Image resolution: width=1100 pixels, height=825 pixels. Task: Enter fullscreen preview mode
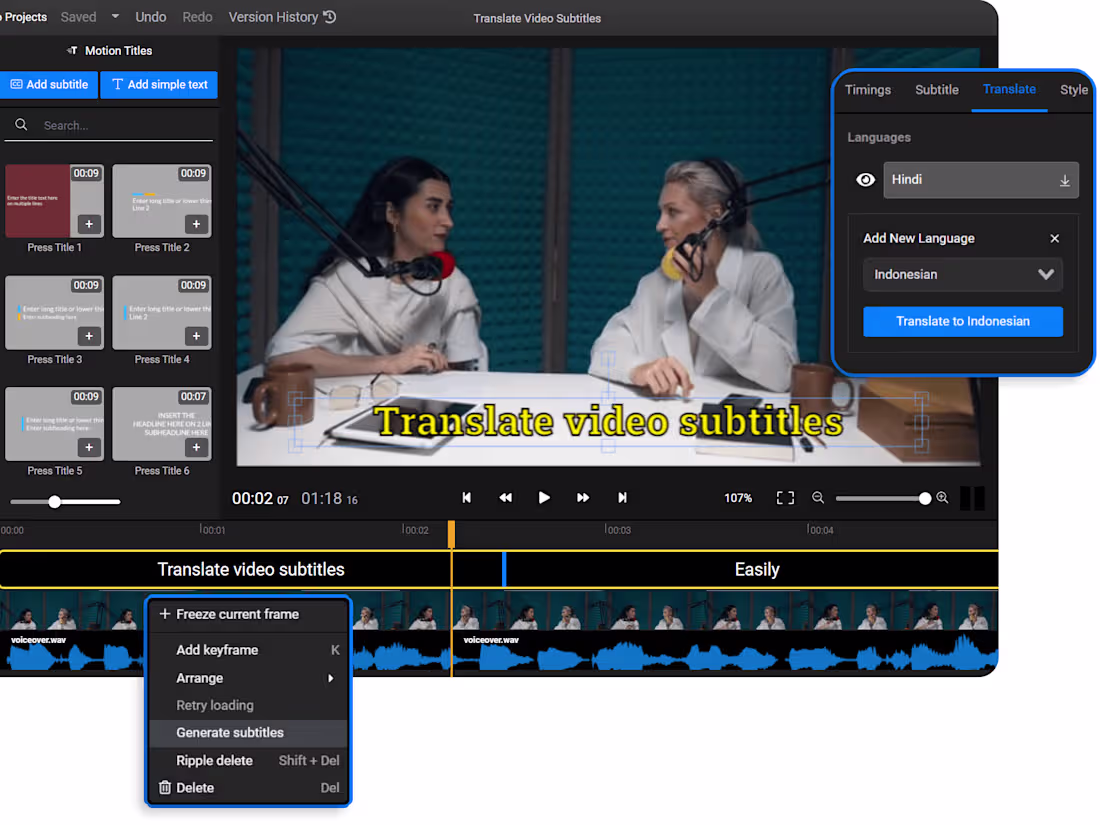click(785, 497)
